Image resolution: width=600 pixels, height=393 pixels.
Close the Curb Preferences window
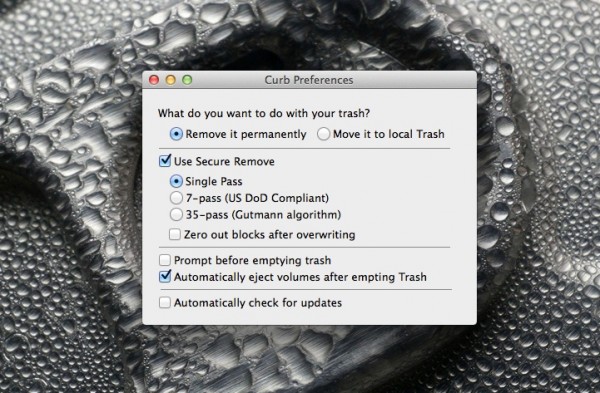154,80
